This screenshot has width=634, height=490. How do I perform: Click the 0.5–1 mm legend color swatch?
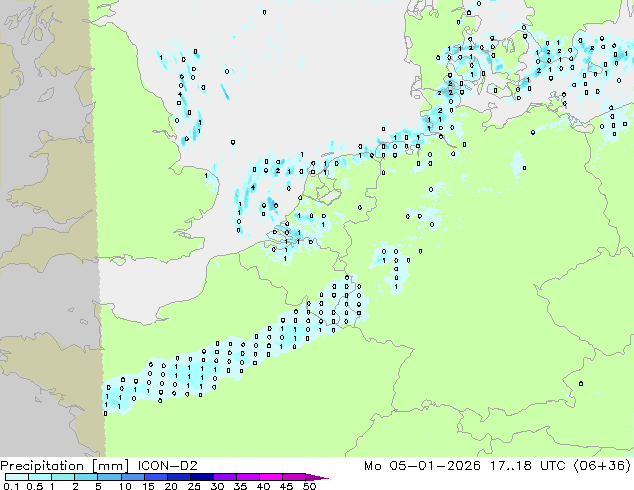[x=40, y=477]
